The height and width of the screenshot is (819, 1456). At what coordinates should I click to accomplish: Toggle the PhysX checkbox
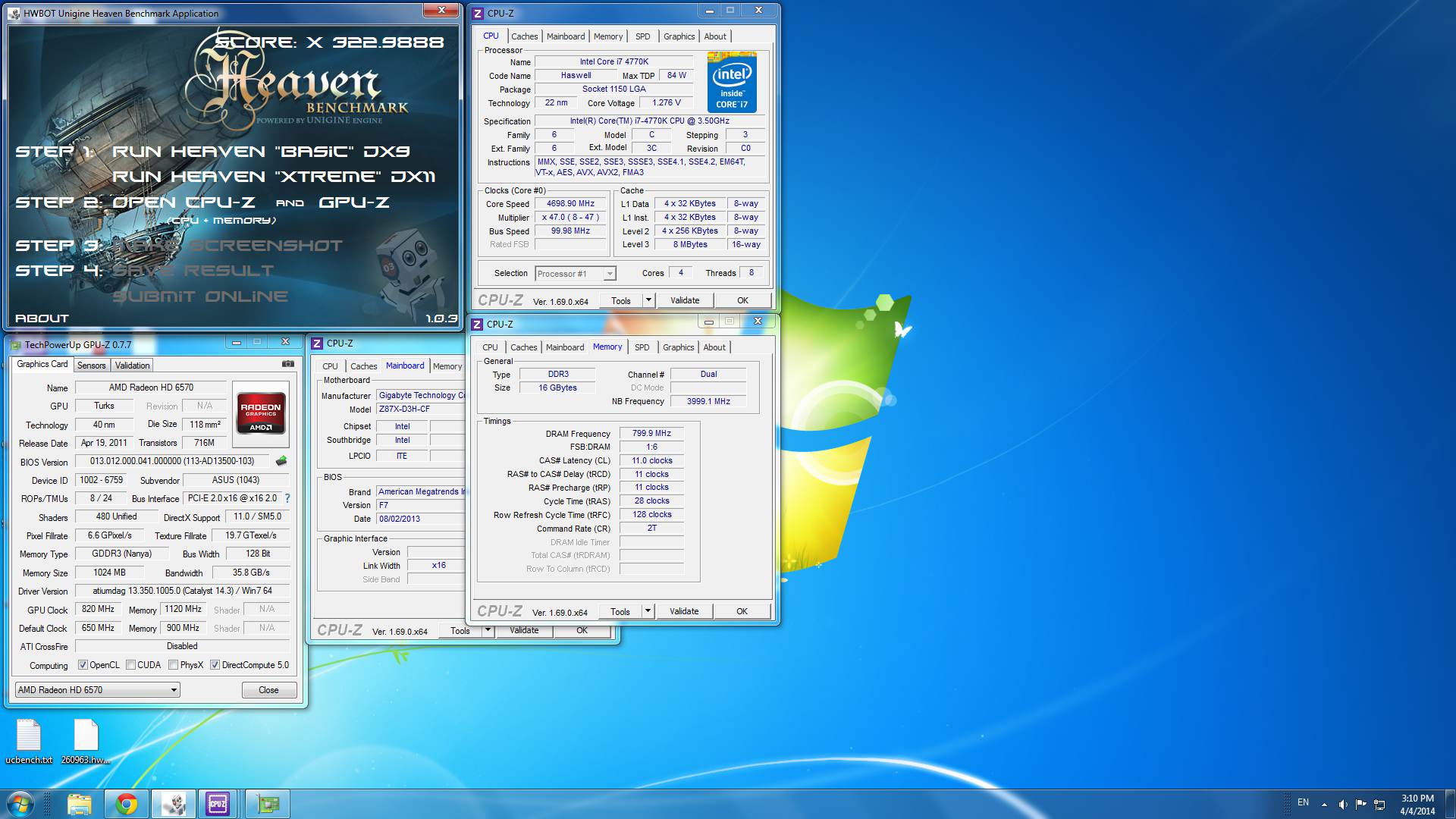coord(173,665)
